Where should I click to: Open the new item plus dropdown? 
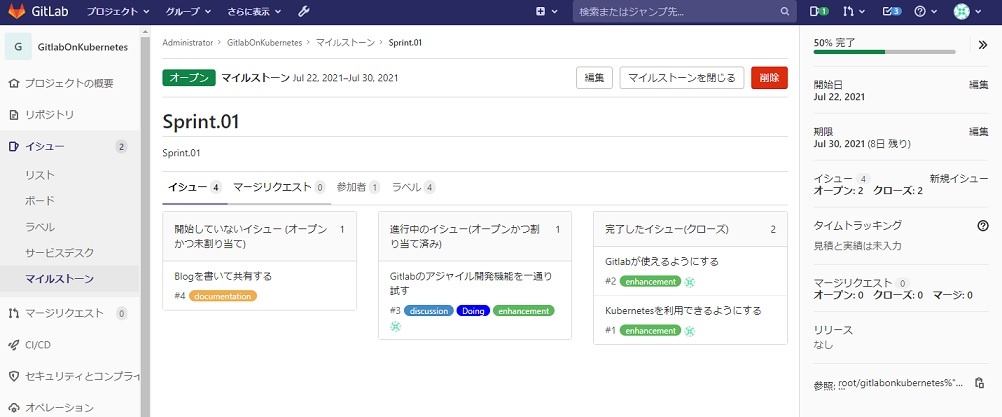tap(546, 11)
